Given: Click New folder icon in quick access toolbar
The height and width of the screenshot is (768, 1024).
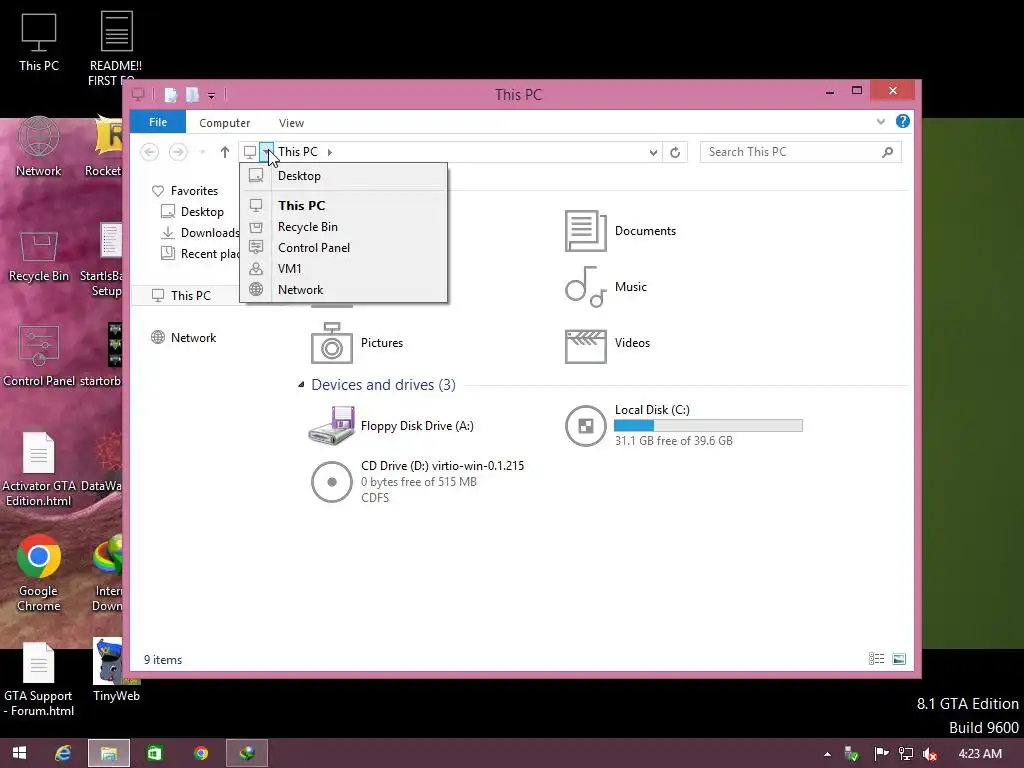Looking at the screenshot, I should click(x=192, y=95).
